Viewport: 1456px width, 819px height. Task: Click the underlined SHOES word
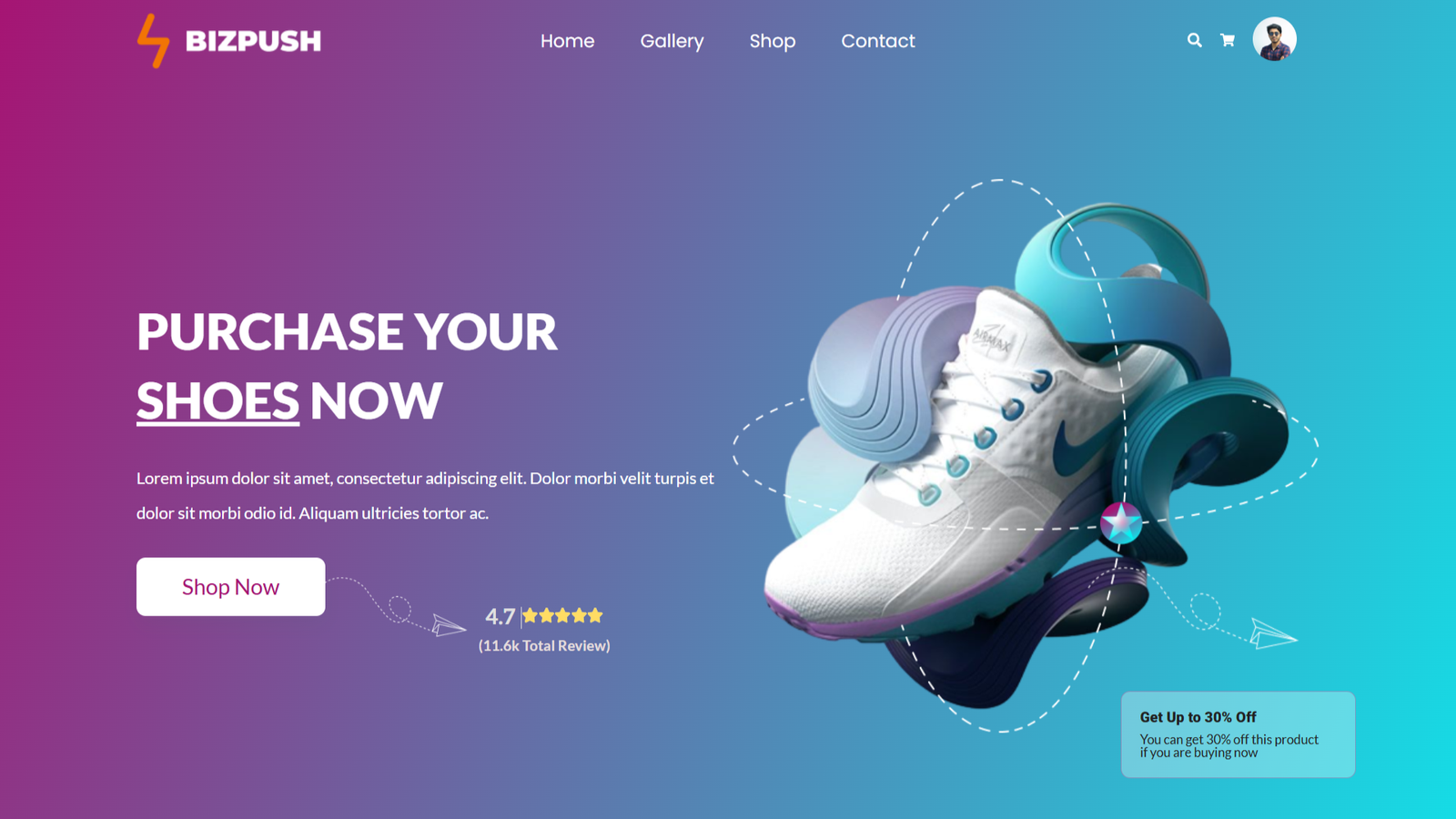(x=217, y=401)
